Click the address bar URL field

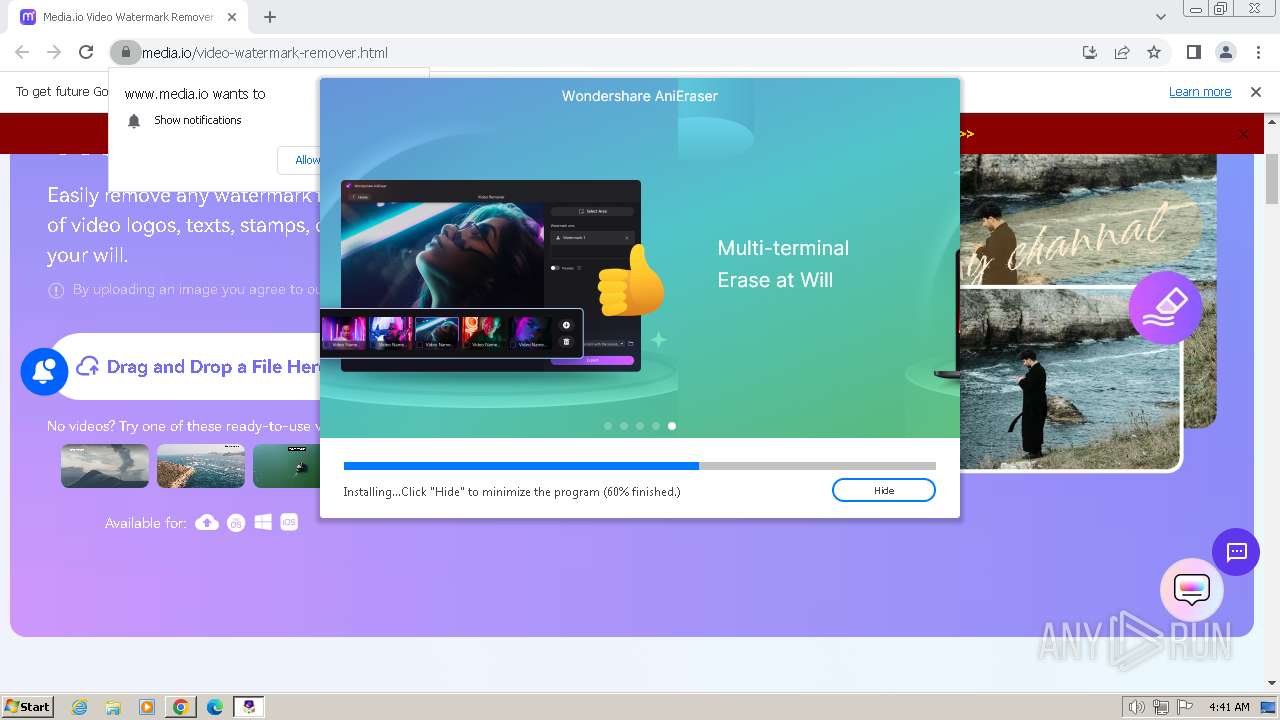tap(600, 52)
